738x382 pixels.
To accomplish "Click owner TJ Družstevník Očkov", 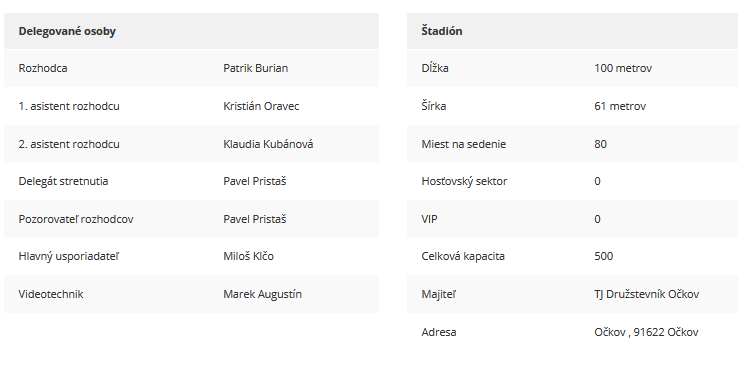I will tap(647, 294).
